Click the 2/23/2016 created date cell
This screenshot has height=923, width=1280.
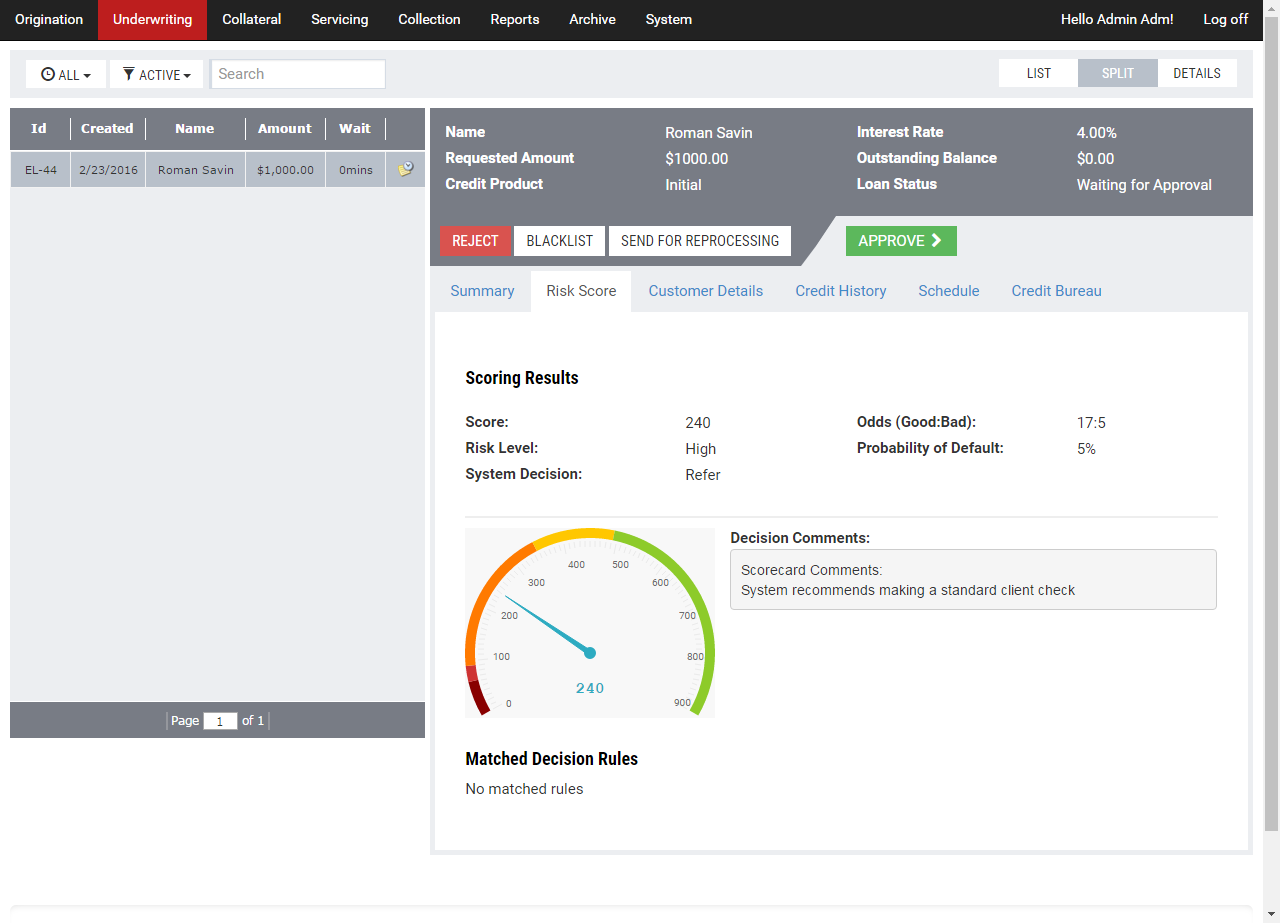pyautogui.click(x=108, y=170)
